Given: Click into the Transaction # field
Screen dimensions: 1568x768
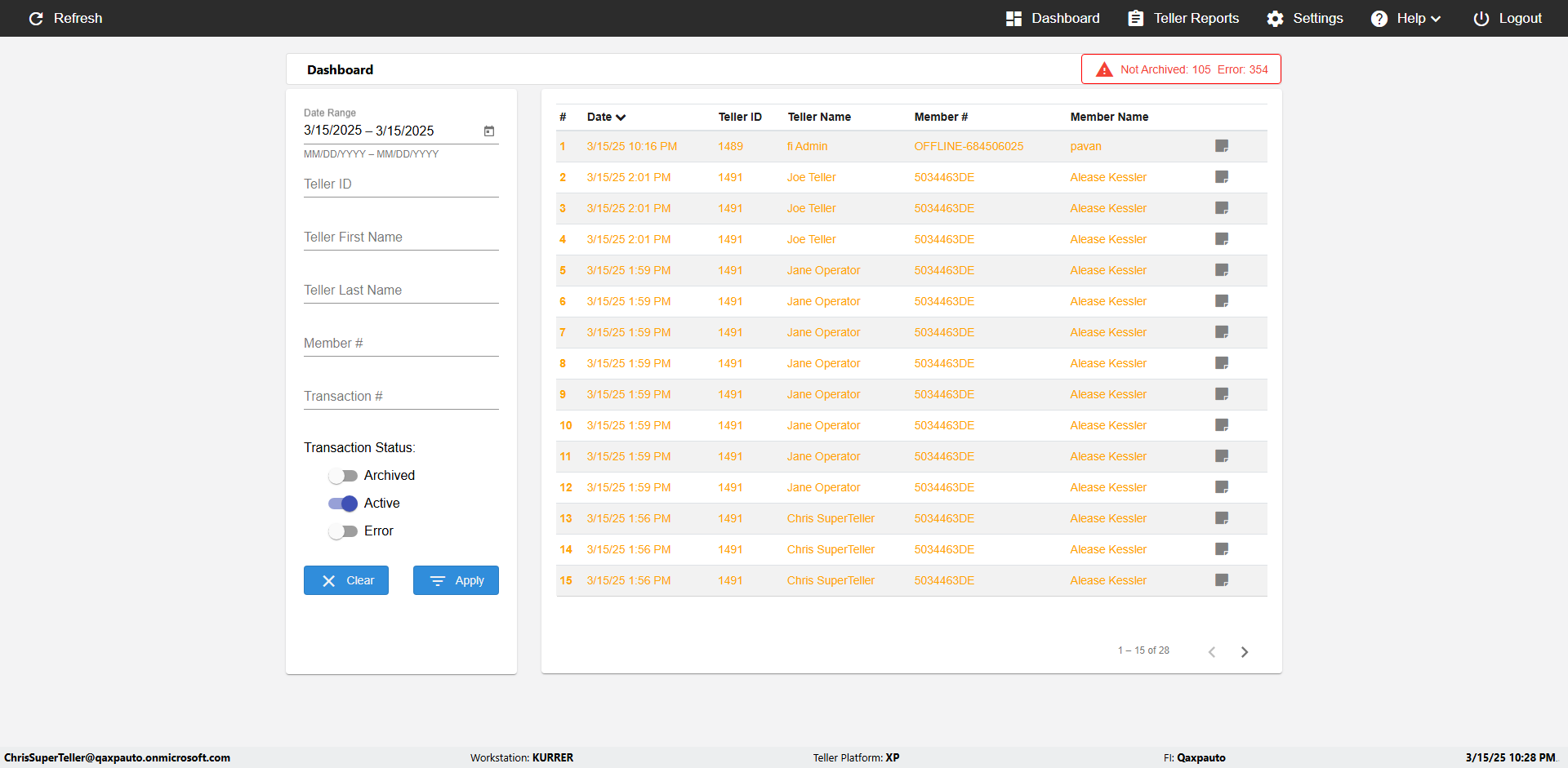Looking at the screenshot, I should coord(401,397).
